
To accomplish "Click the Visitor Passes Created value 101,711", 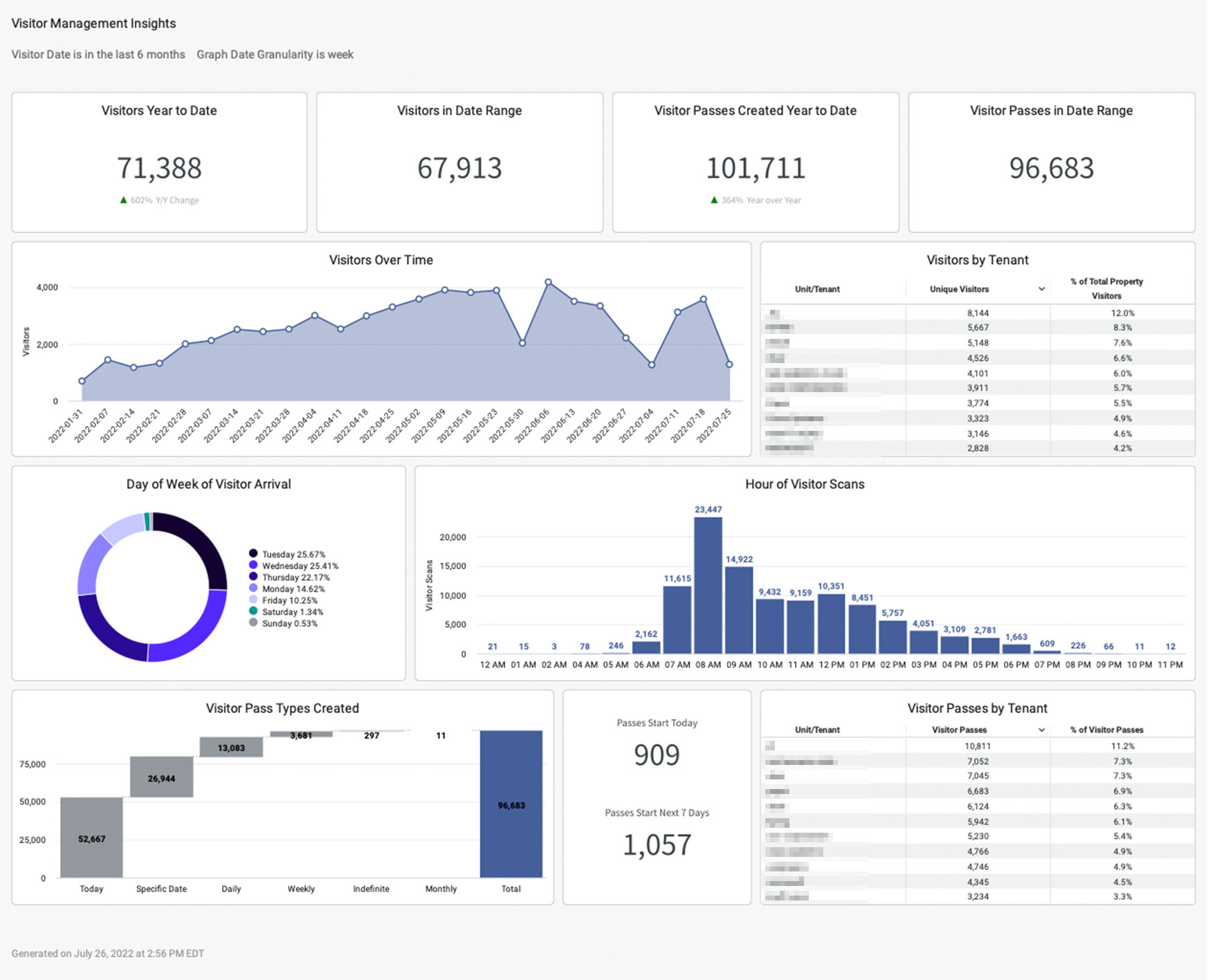I will coord(756,168).
